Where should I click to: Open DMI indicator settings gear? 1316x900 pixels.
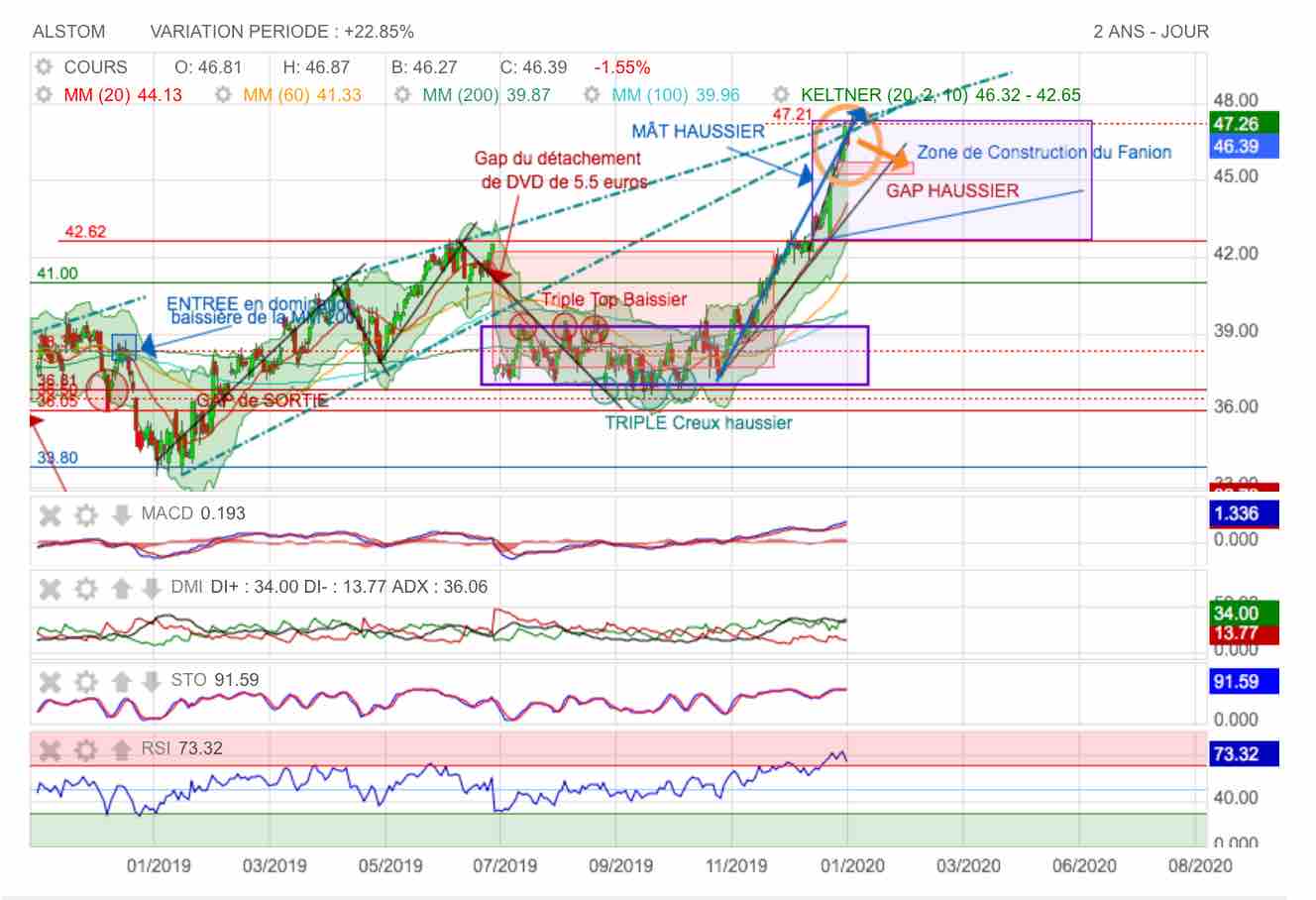pos(86,589)
